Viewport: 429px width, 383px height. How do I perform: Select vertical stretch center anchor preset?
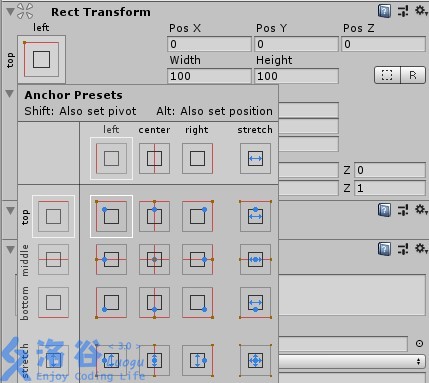[154, 360]
